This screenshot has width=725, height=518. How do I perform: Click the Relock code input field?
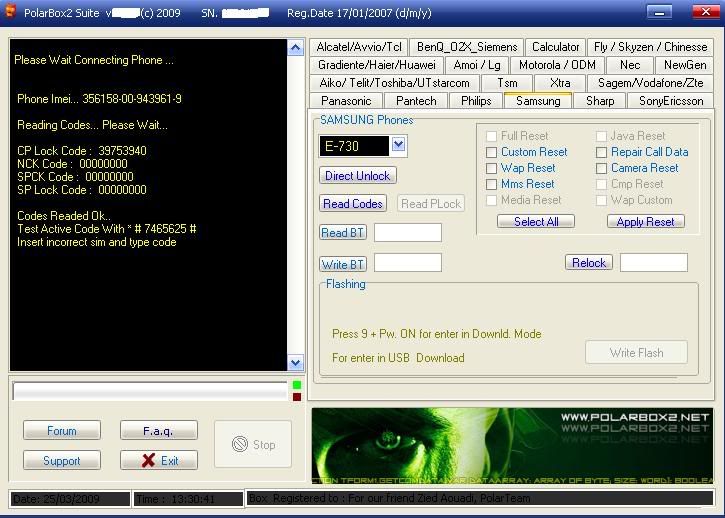click(654, 263)
